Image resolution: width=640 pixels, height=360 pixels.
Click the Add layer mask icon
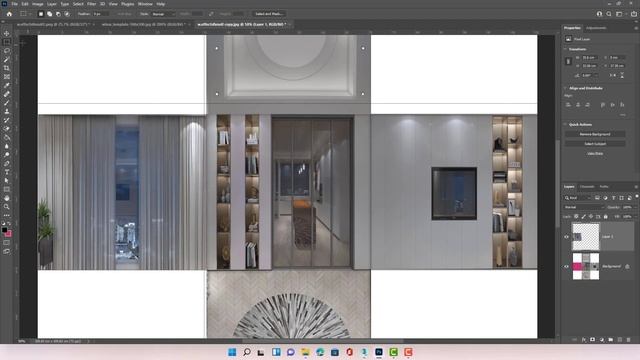click(592, 340)
